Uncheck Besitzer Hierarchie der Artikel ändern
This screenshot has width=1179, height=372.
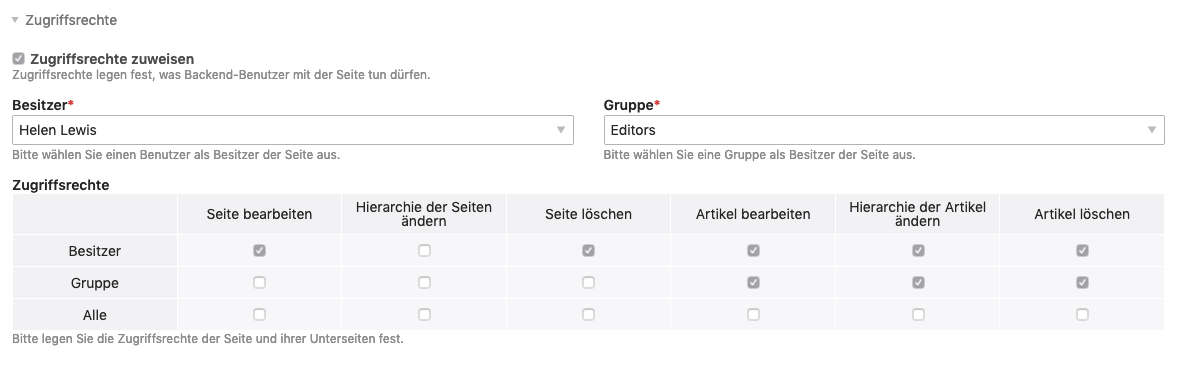pos(917,250)
